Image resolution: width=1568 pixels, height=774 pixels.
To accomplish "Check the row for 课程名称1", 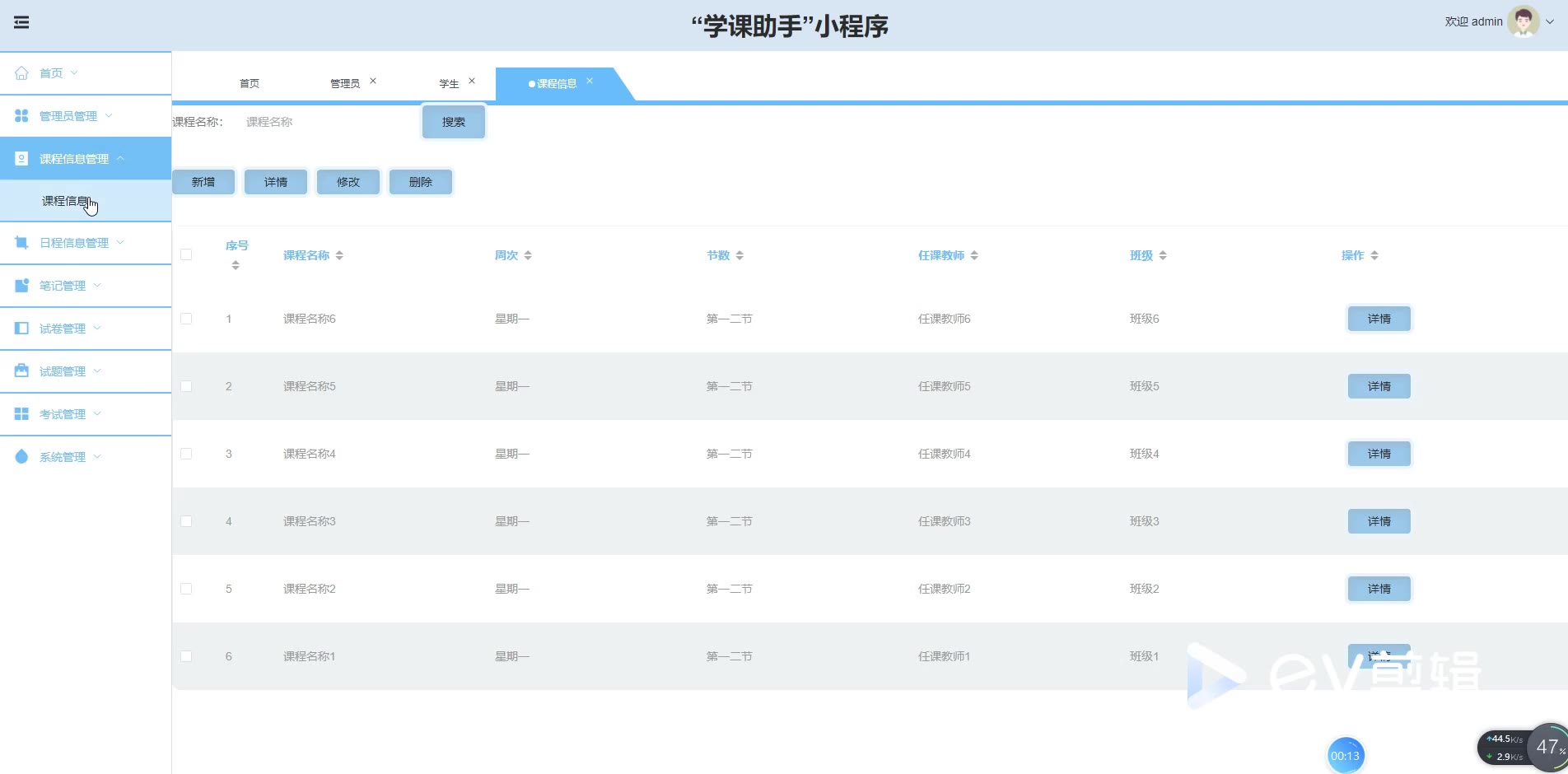I will pyautogui.click(x=186, y=656).
